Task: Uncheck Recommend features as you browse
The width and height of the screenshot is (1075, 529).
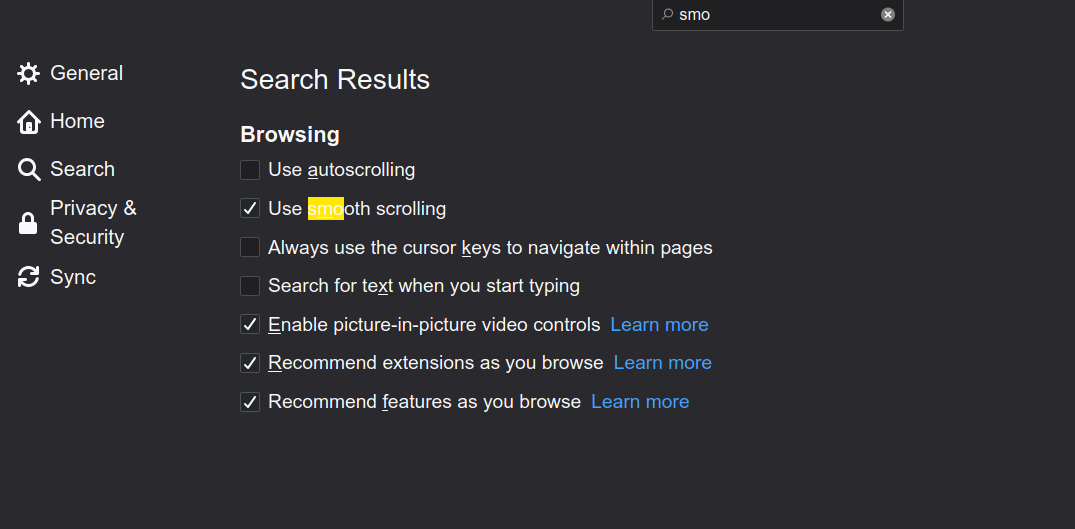Action: [250, 402]
